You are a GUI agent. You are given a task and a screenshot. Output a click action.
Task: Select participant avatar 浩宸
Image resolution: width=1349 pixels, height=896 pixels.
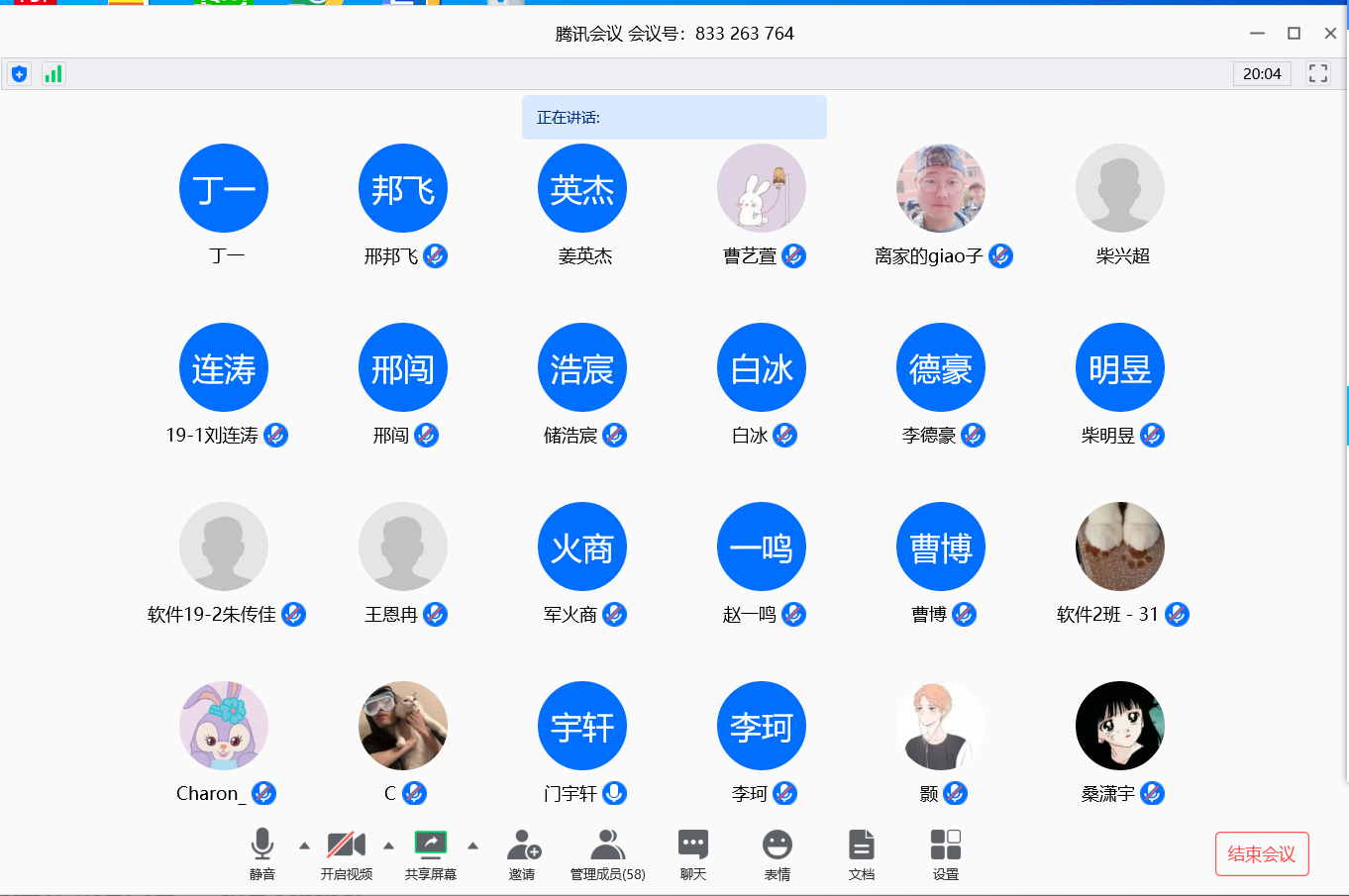582,367
